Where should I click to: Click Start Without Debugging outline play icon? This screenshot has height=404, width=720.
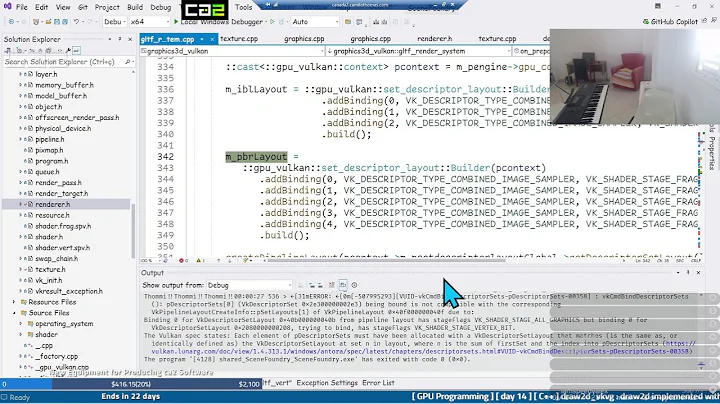(272, 22)
